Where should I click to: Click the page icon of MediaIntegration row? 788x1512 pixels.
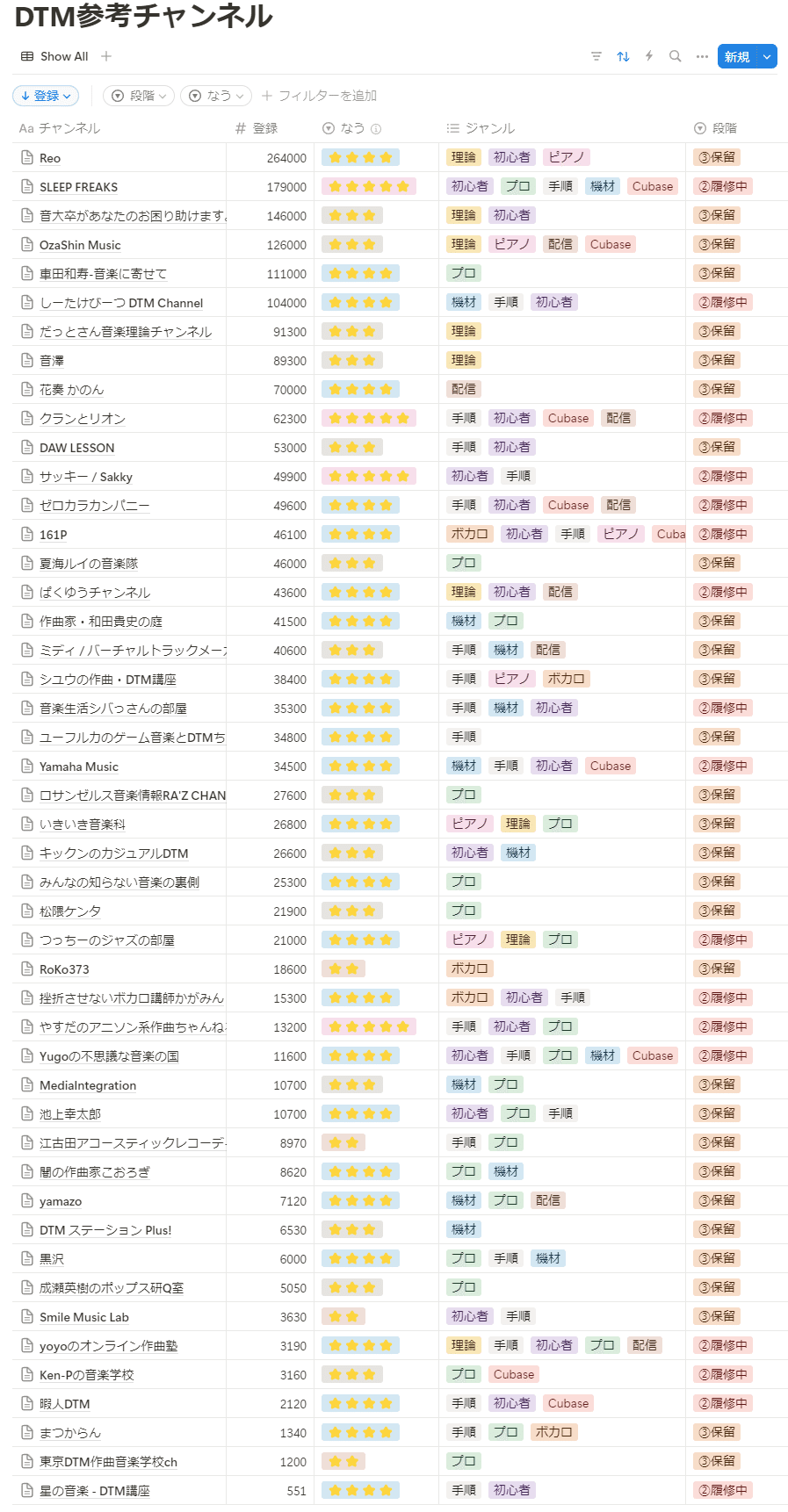pyautogui.click(x=27, y=1085)
